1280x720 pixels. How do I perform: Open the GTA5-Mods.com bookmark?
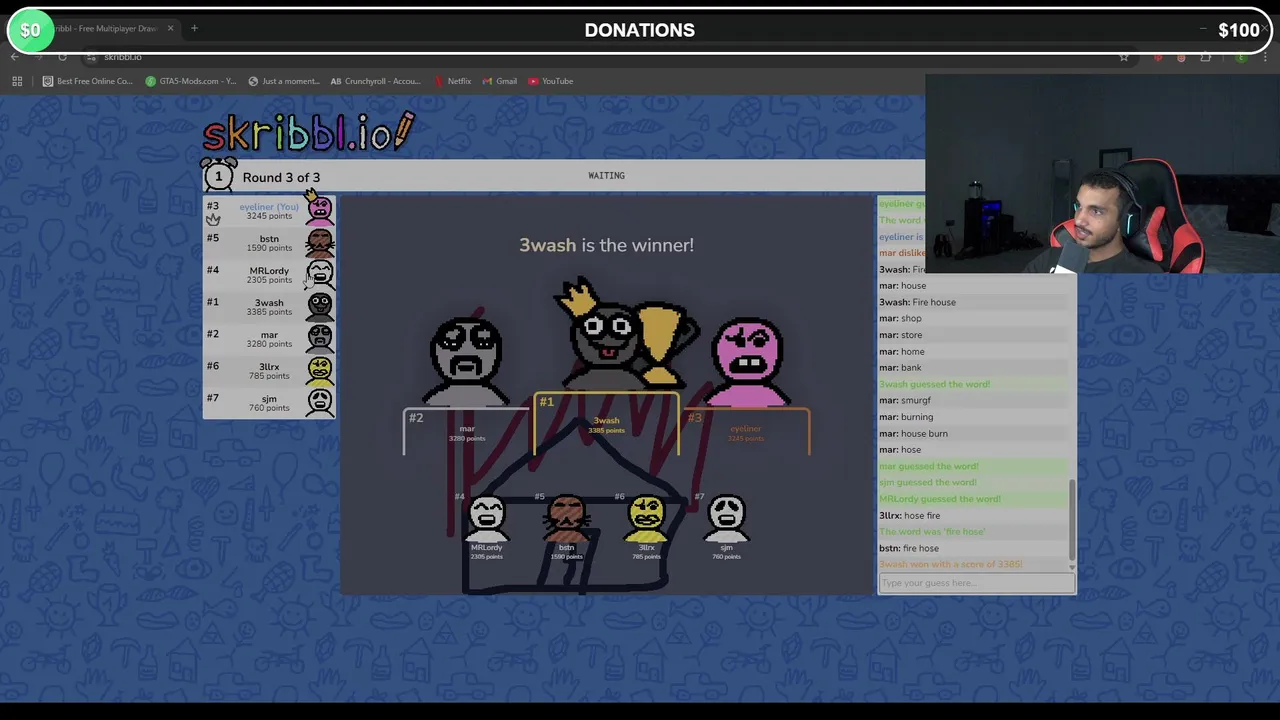[x=191, y=81]
